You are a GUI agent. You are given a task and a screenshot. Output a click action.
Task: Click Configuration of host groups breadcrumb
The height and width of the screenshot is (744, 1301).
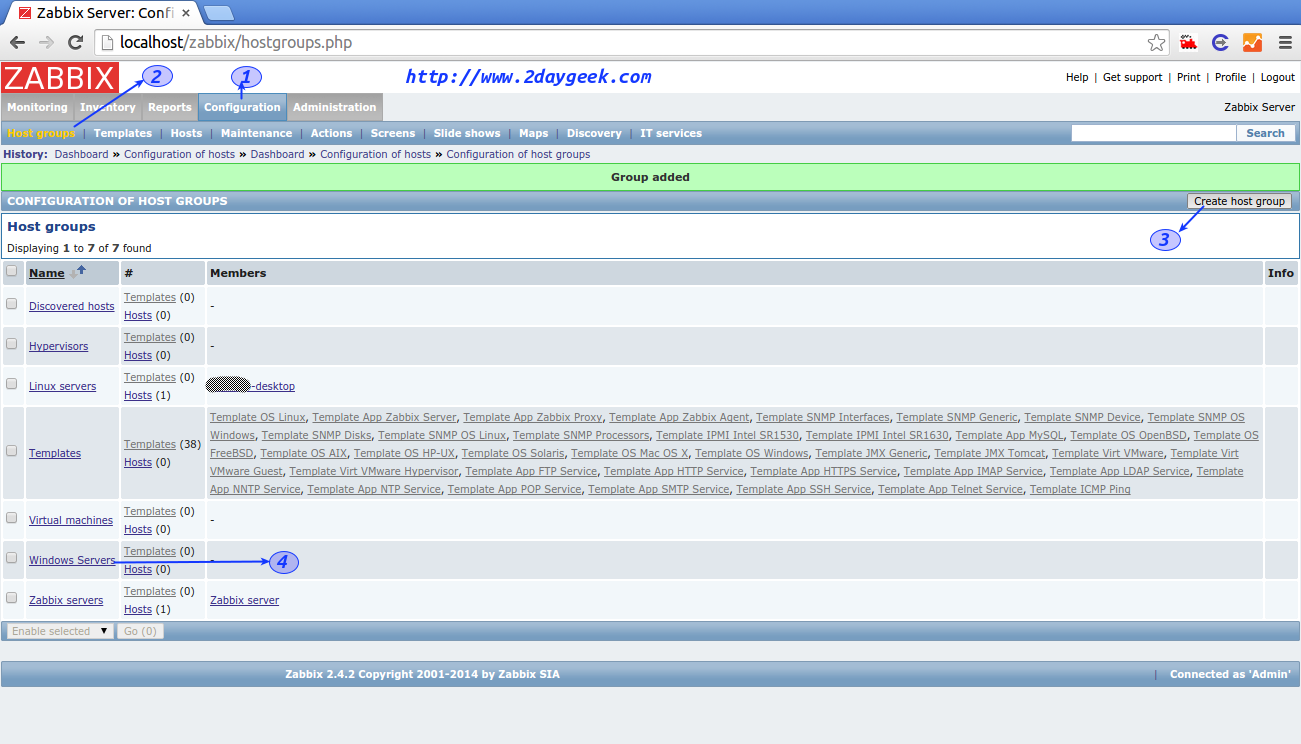point(518,154)
